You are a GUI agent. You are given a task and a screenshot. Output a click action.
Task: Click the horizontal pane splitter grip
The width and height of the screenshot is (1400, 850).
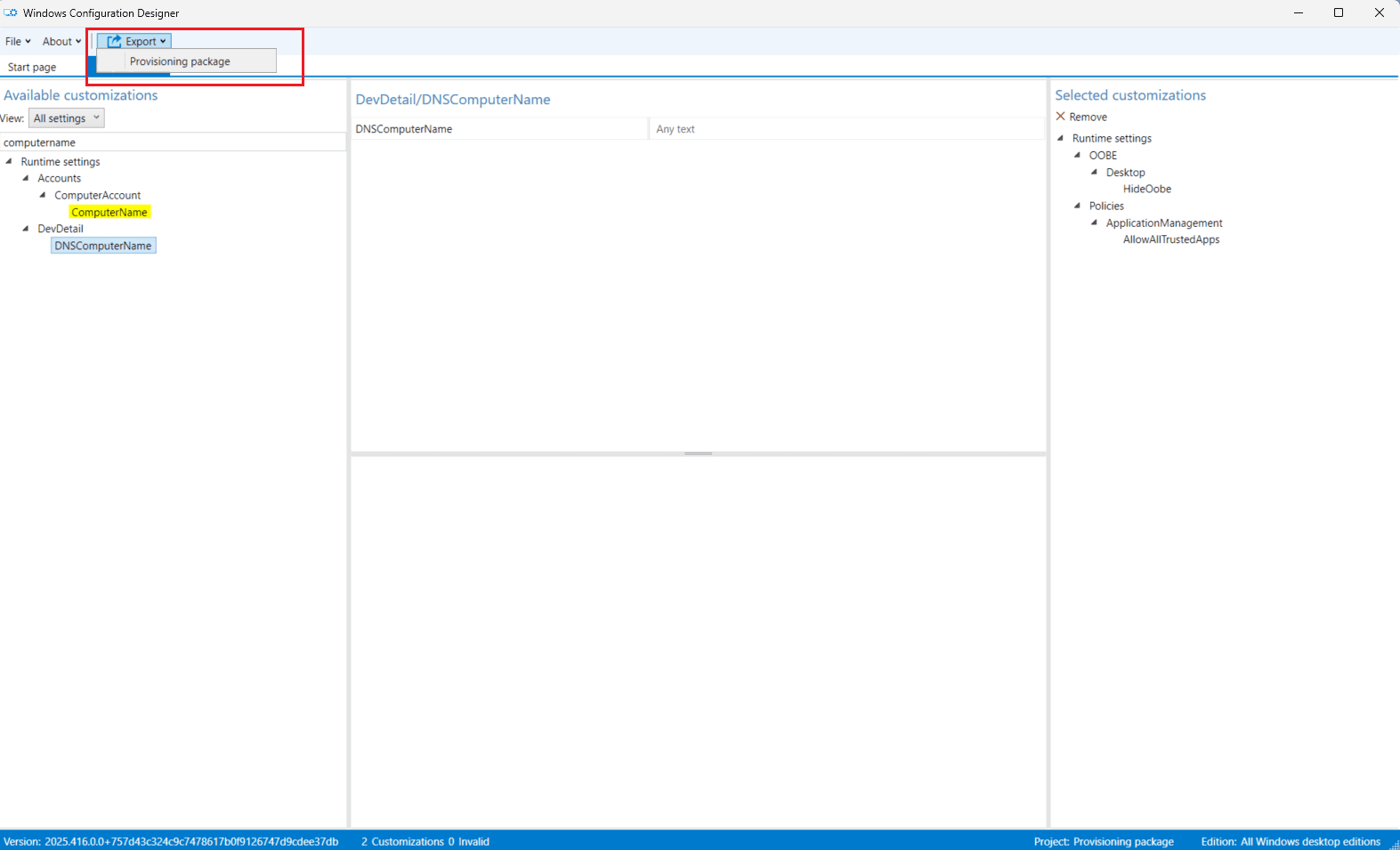pos(699,454)
